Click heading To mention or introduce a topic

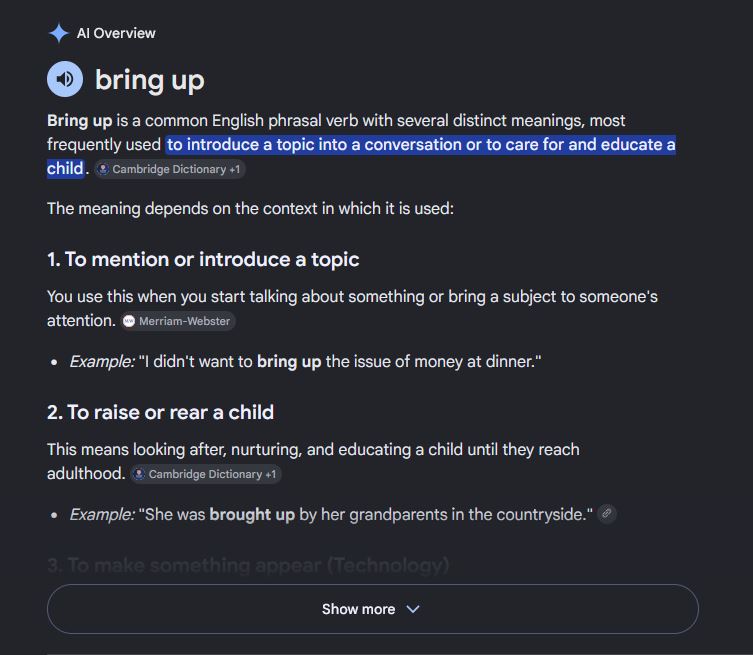click(203, 259)
